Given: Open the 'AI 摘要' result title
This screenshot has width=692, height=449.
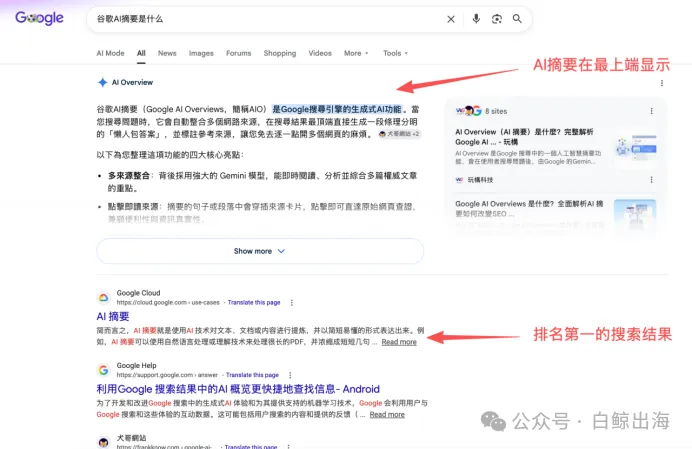Looking at the screenshot, I should coord(113,316).
